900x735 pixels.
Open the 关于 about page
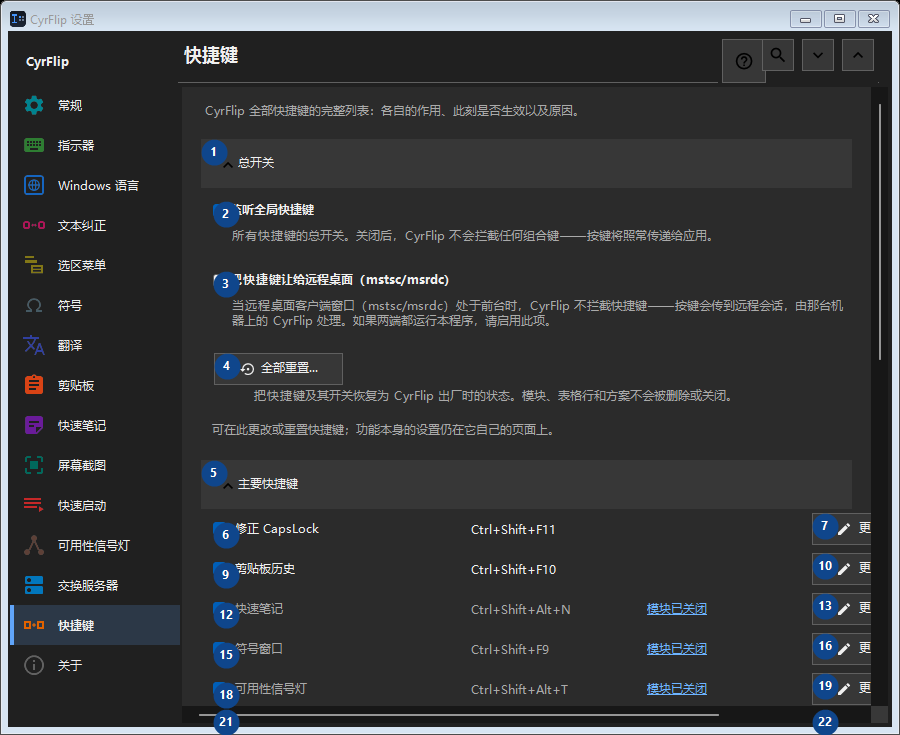click(x=95, y=666)
